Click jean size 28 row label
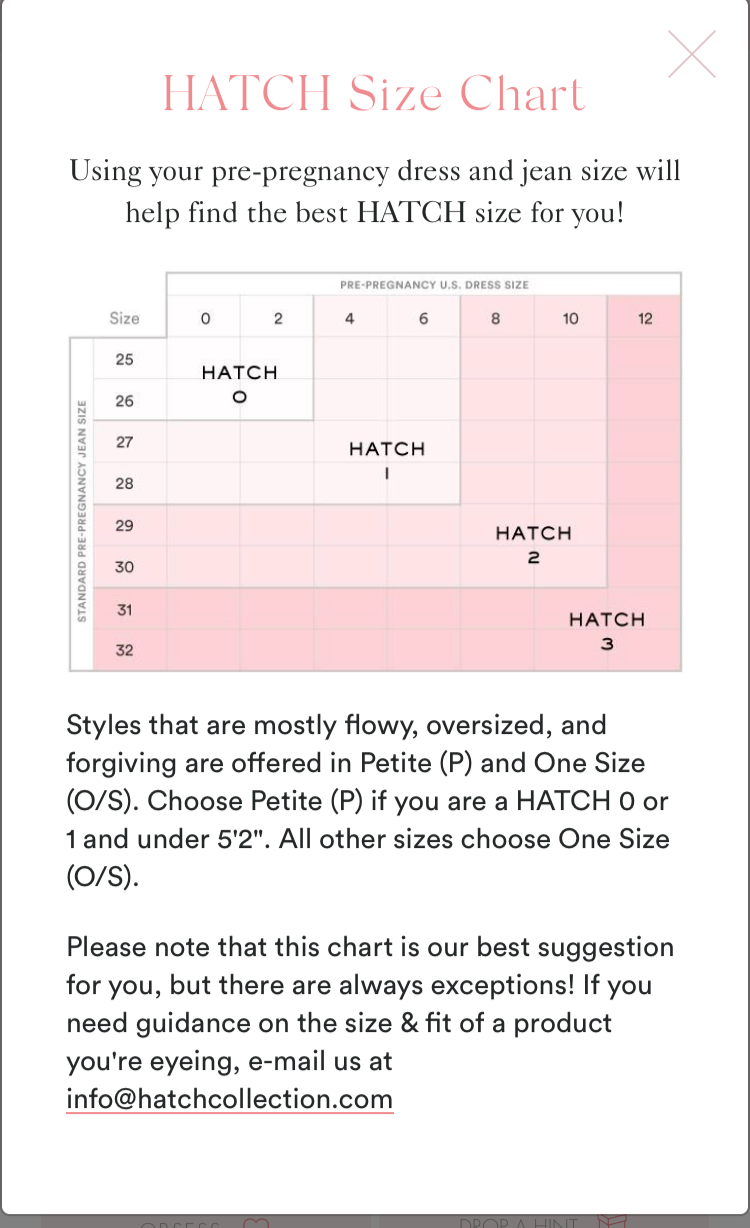Image resolution: width=750 pixels, height=1228 pixels. (x=124, y=483)
